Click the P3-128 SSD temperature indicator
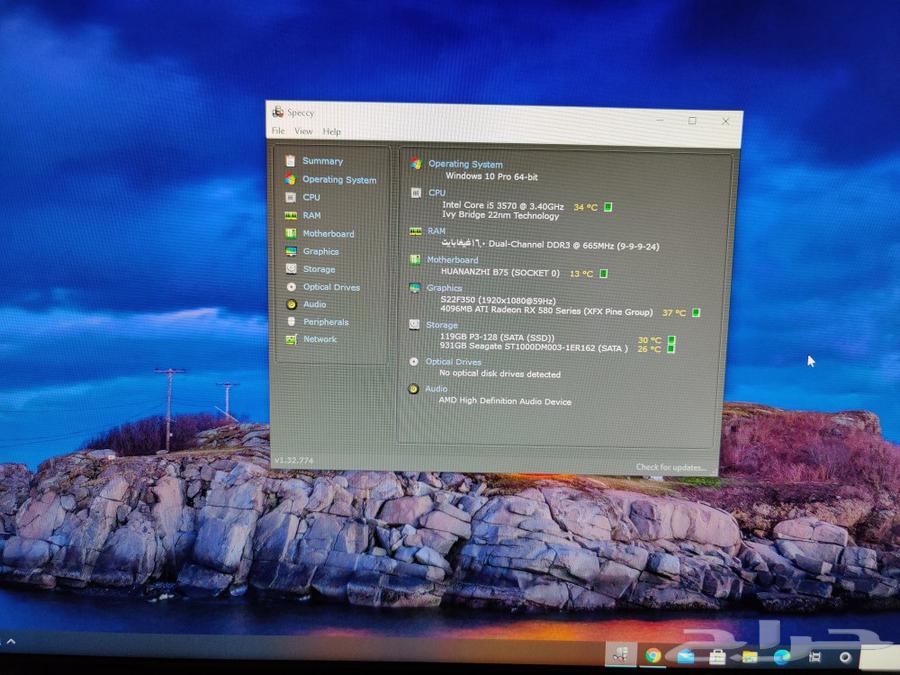Viewport: 900px width, 675px height. coord(672,340)
